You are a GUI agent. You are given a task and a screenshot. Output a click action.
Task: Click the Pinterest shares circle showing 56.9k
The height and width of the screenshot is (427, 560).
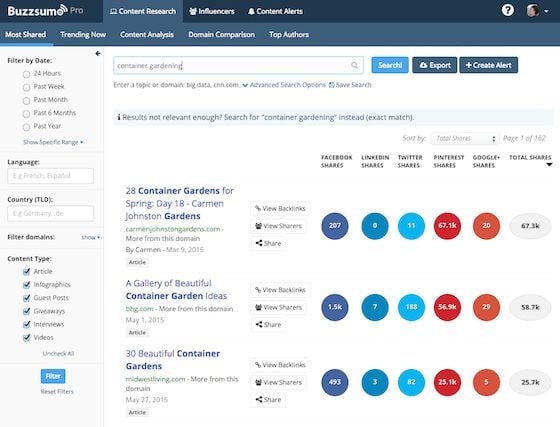click(x=448, y=307)
